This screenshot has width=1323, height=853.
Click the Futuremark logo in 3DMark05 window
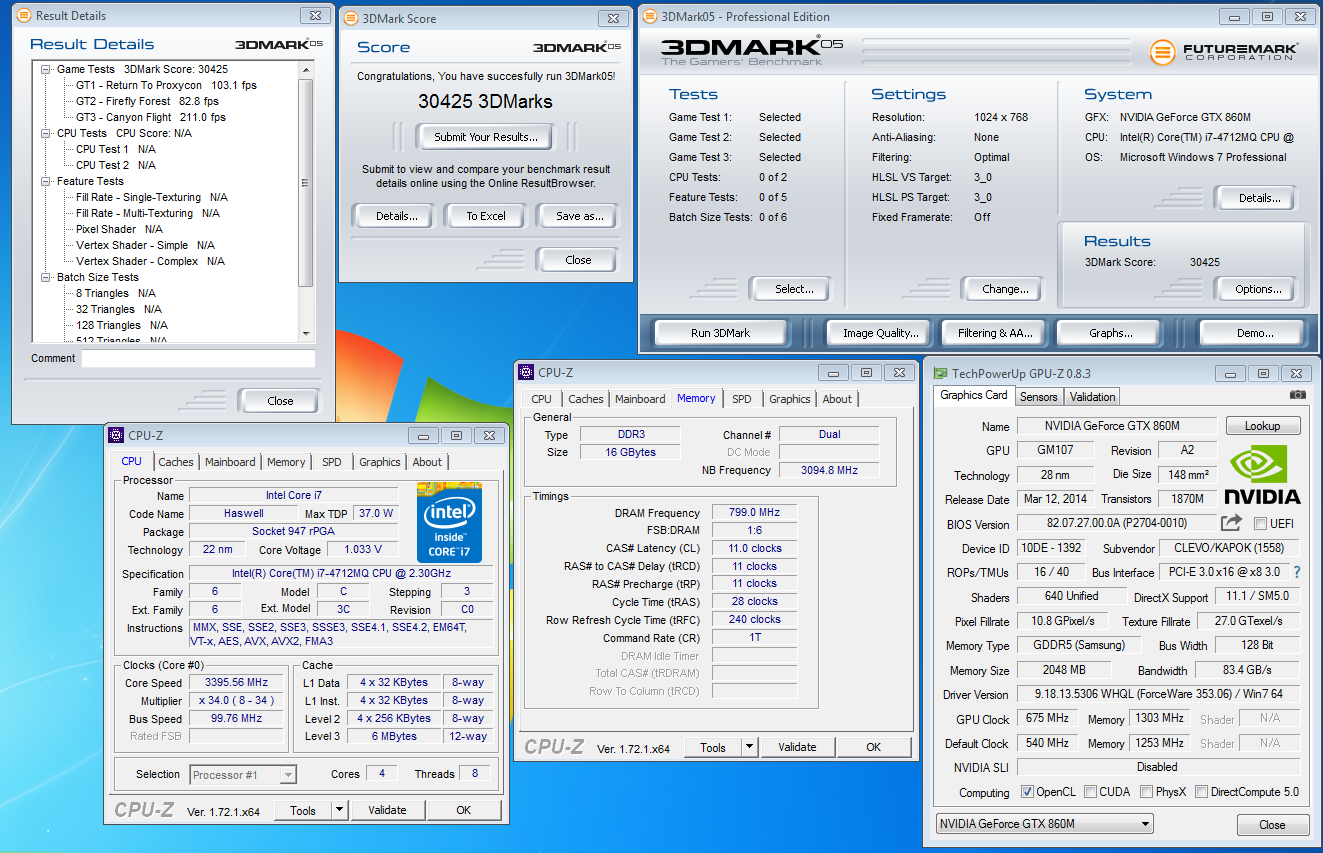pyautogui.click(x=1223, y=52)
